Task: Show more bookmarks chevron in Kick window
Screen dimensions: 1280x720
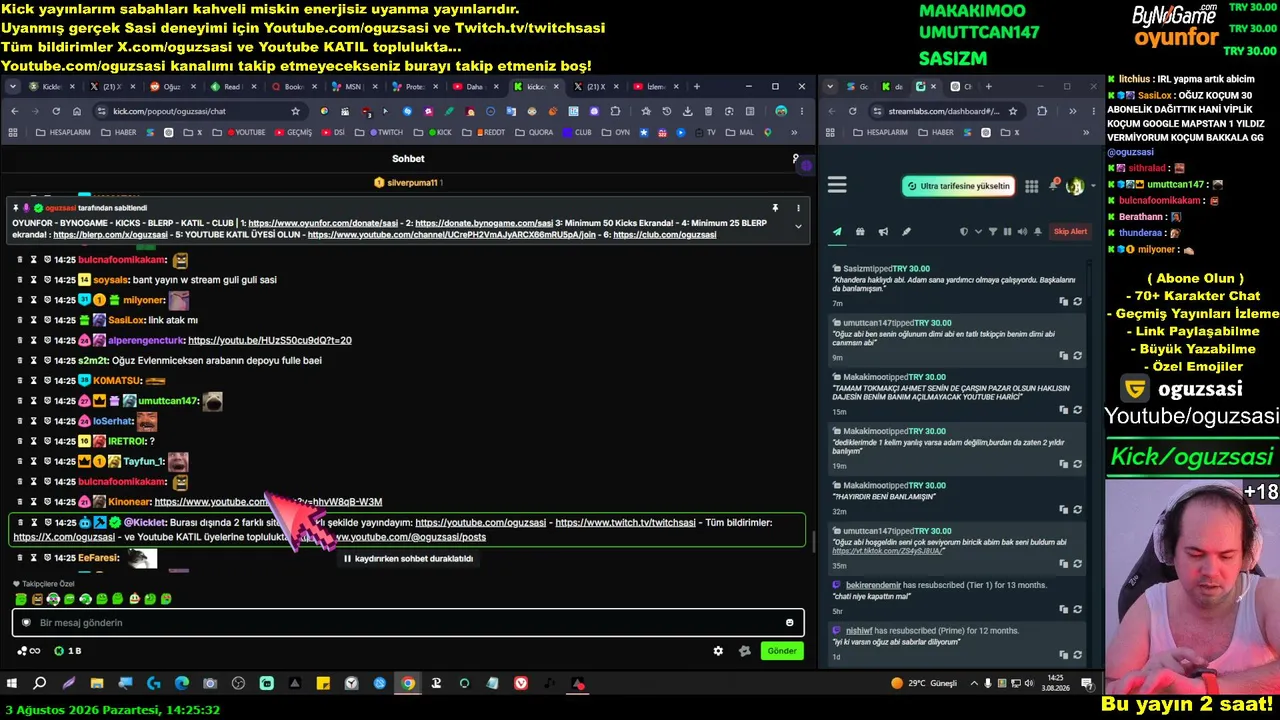Action: [795, 132]
